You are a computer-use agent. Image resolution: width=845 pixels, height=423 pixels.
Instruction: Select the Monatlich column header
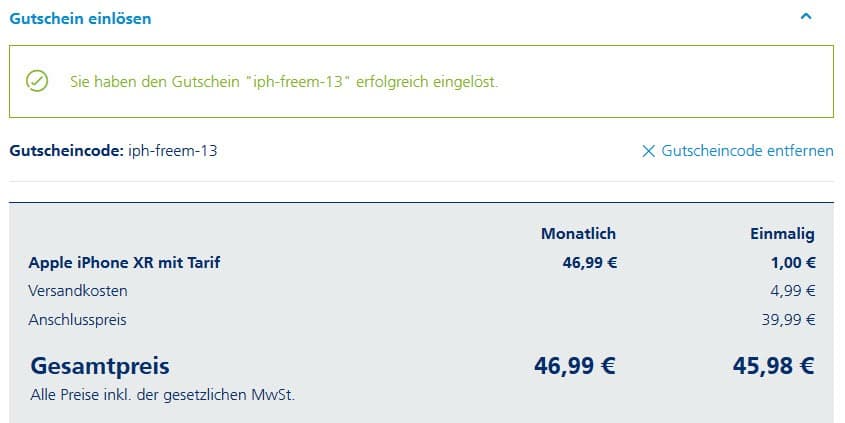(x=578, y=233)
